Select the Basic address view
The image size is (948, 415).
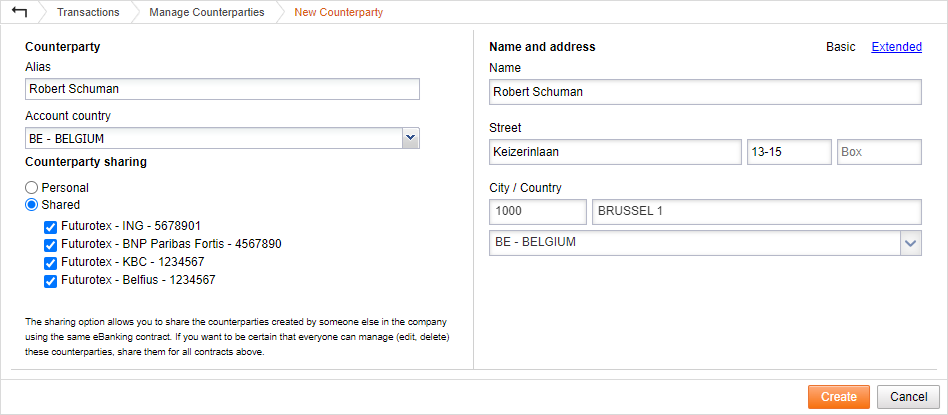(x=840, y=47)
